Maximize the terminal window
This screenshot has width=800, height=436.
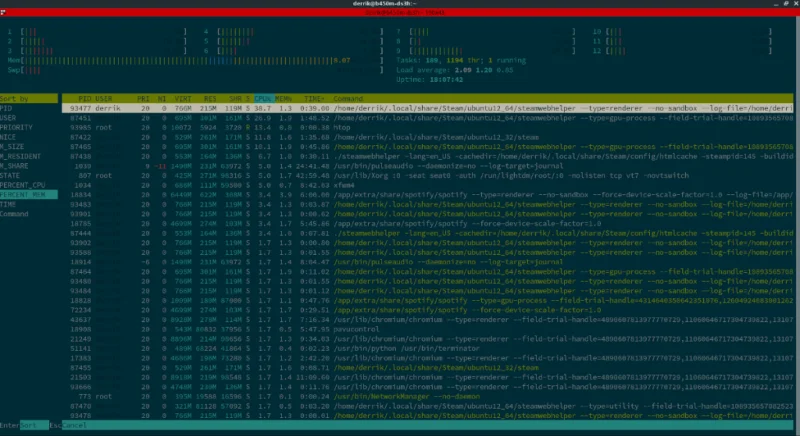click(x=786, y=4)
